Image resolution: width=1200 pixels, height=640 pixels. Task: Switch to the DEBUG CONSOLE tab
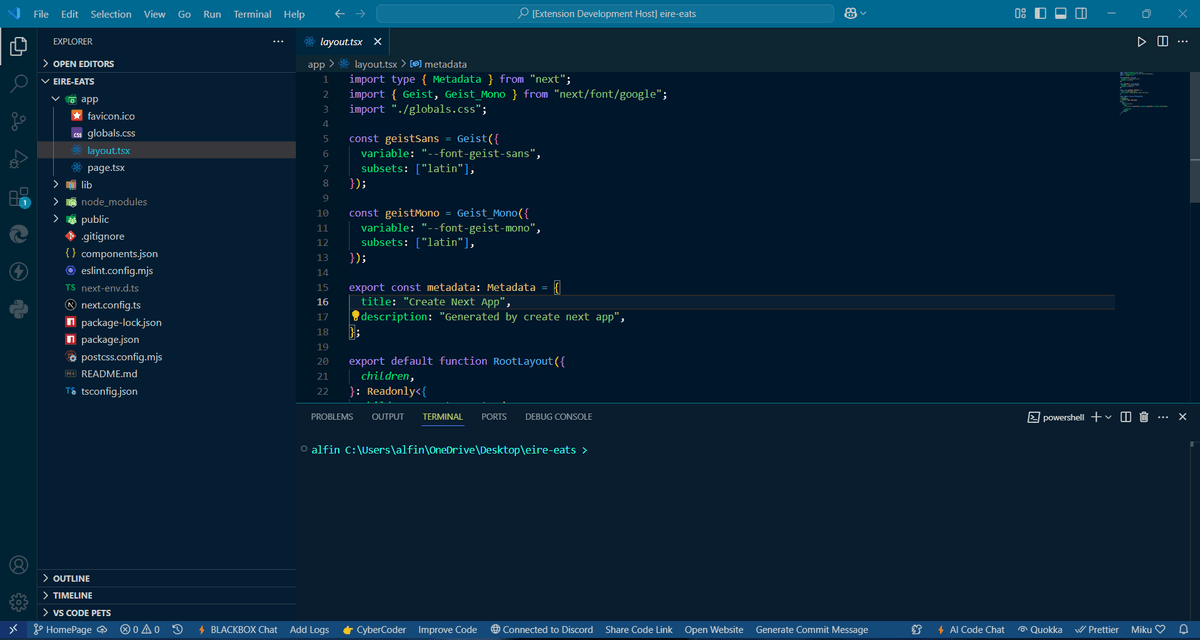(559, 417)
